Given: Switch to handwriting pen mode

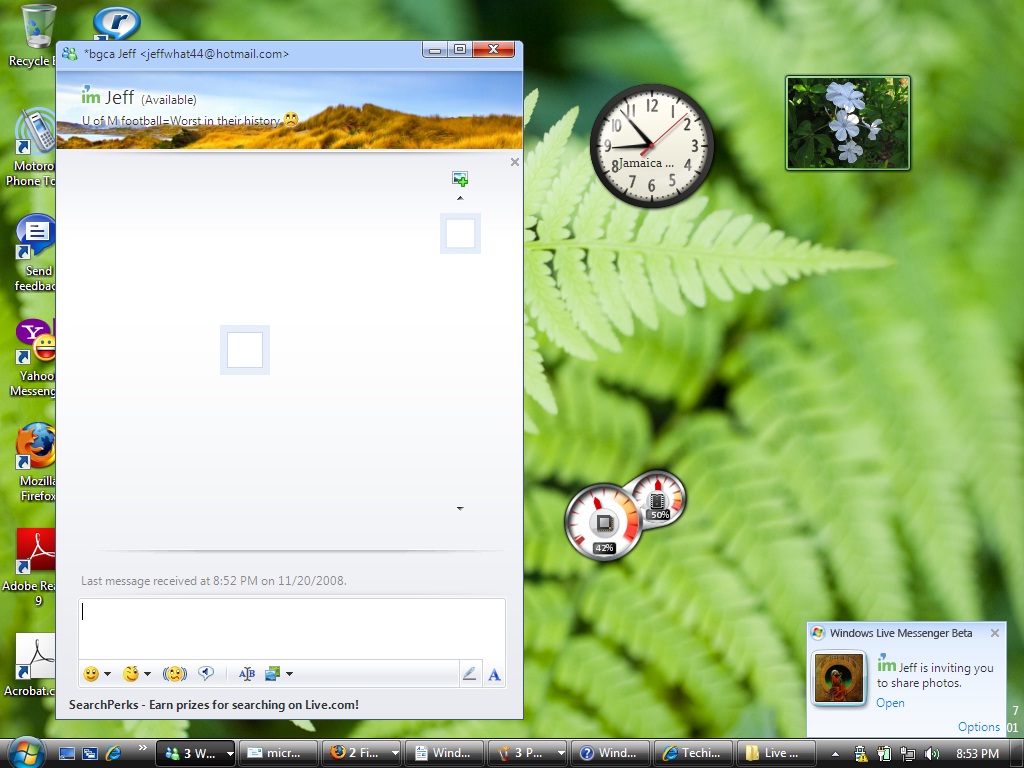Looking at the screenshot, I should click(470, 674).
